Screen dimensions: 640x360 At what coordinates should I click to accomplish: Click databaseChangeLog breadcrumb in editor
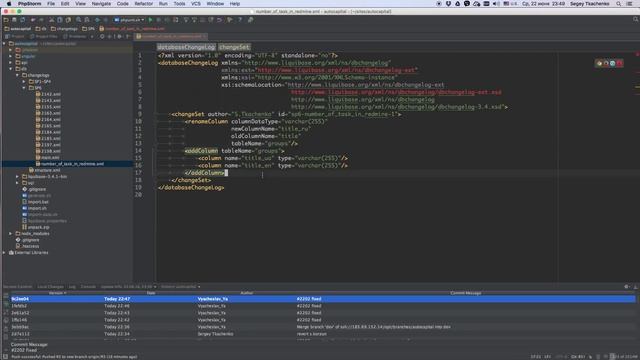[186, 47]
